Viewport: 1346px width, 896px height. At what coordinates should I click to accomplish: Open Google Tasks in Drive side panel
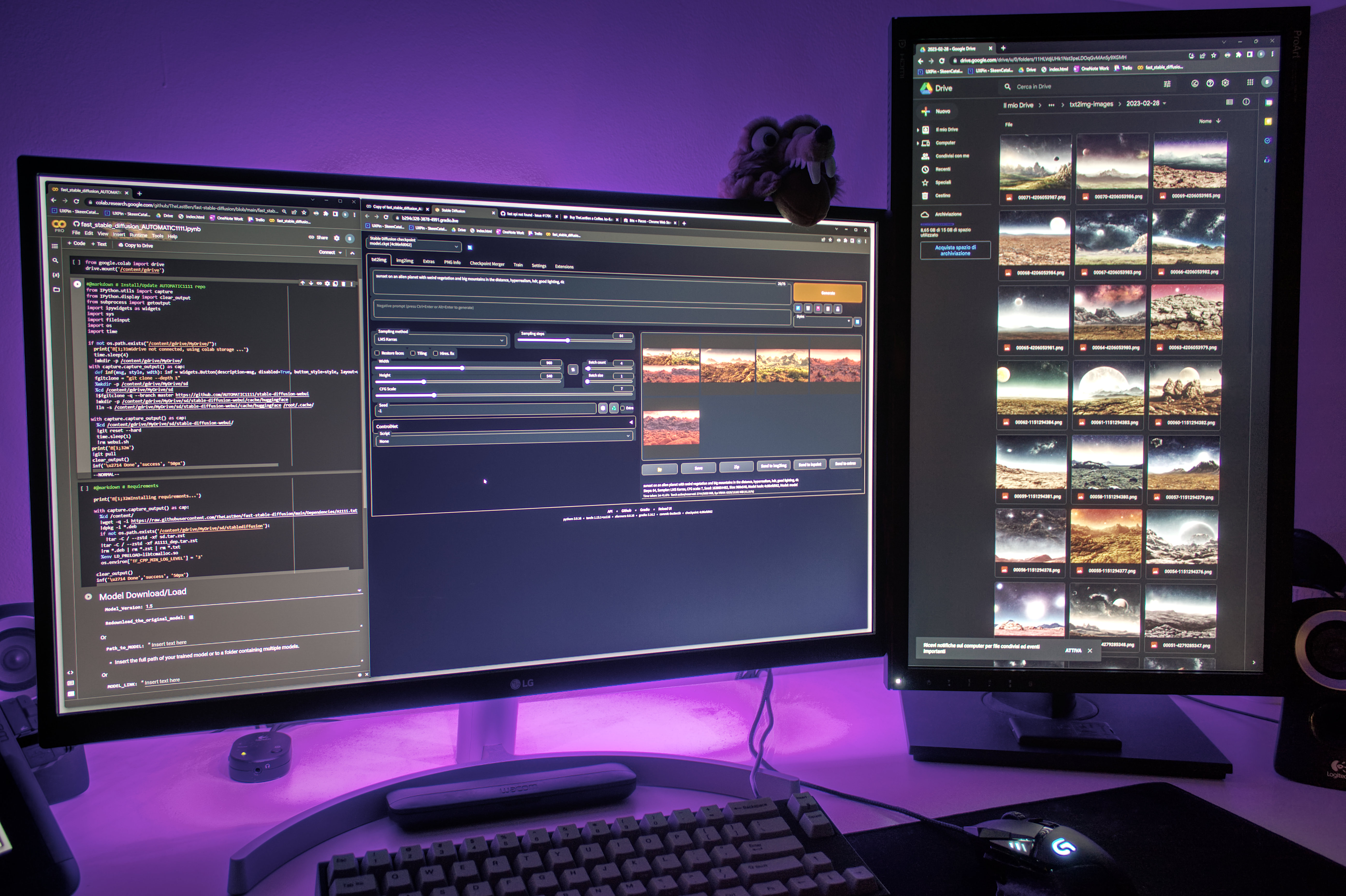pos(1267,141)
